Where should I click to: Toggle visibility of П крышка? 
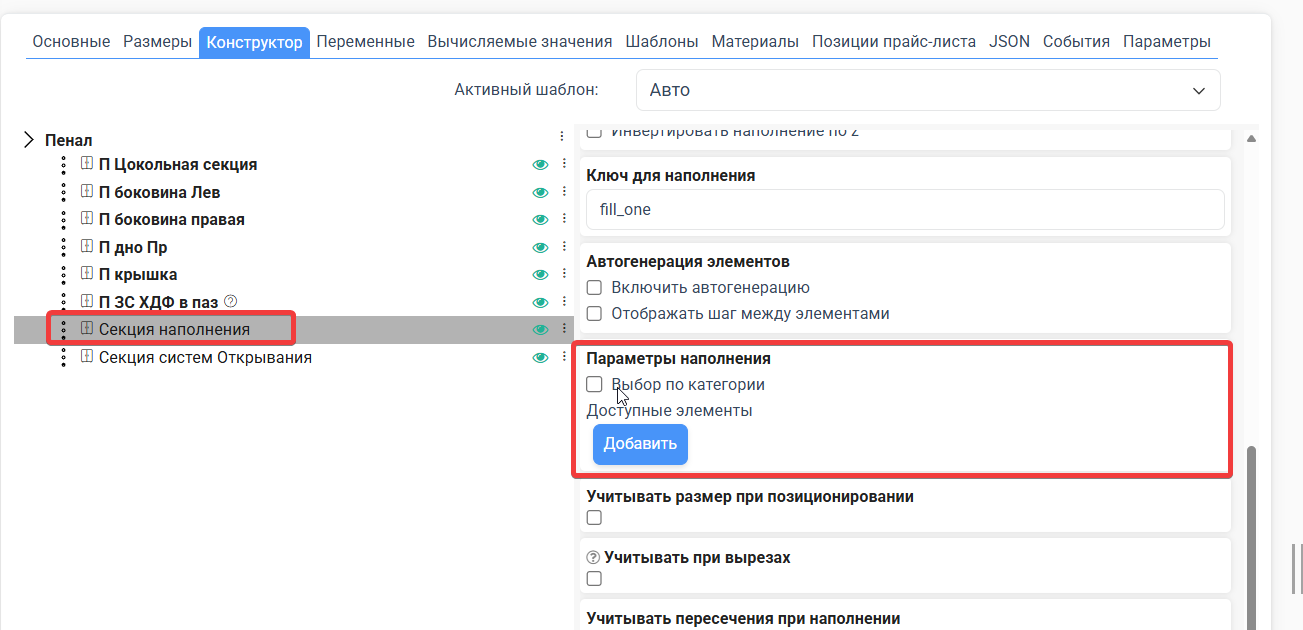pyautogui.click(x=541, y=274)
